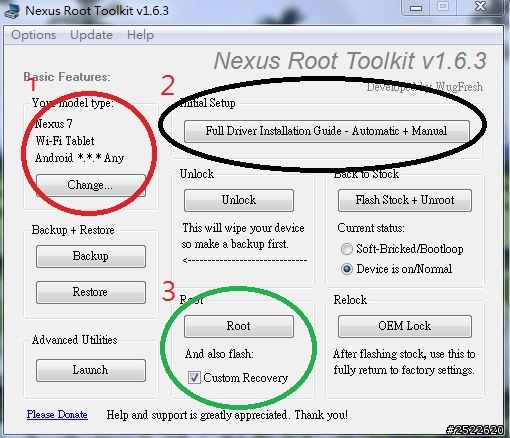
Task: Click the 'Android *.*.* Any' text
Action: click(79, 157)
